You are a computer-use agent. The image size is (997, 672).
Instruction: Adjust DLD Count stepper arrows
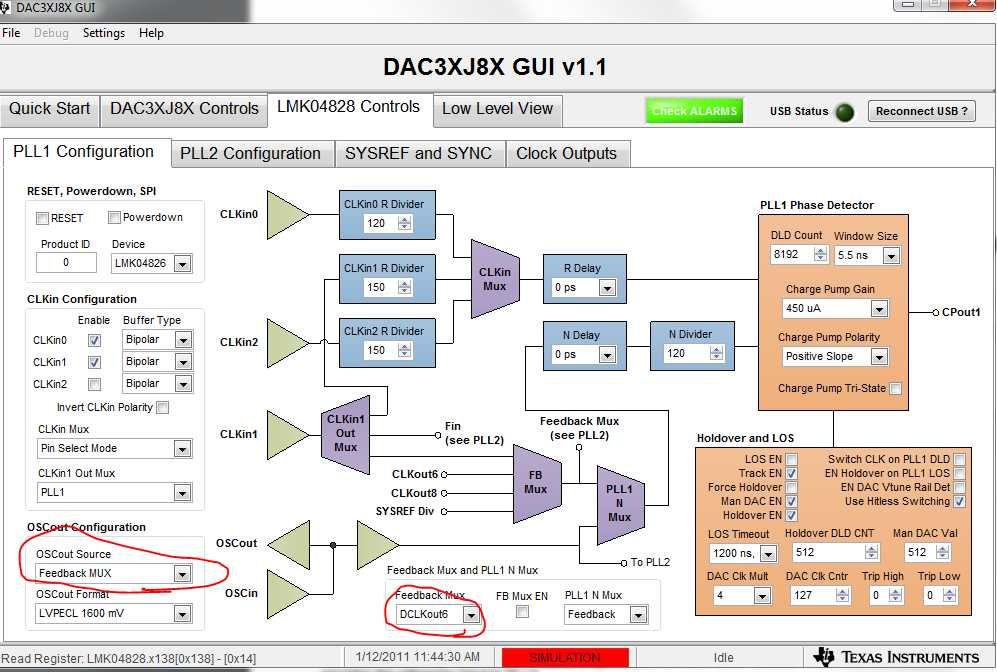[x=821, y=254]
